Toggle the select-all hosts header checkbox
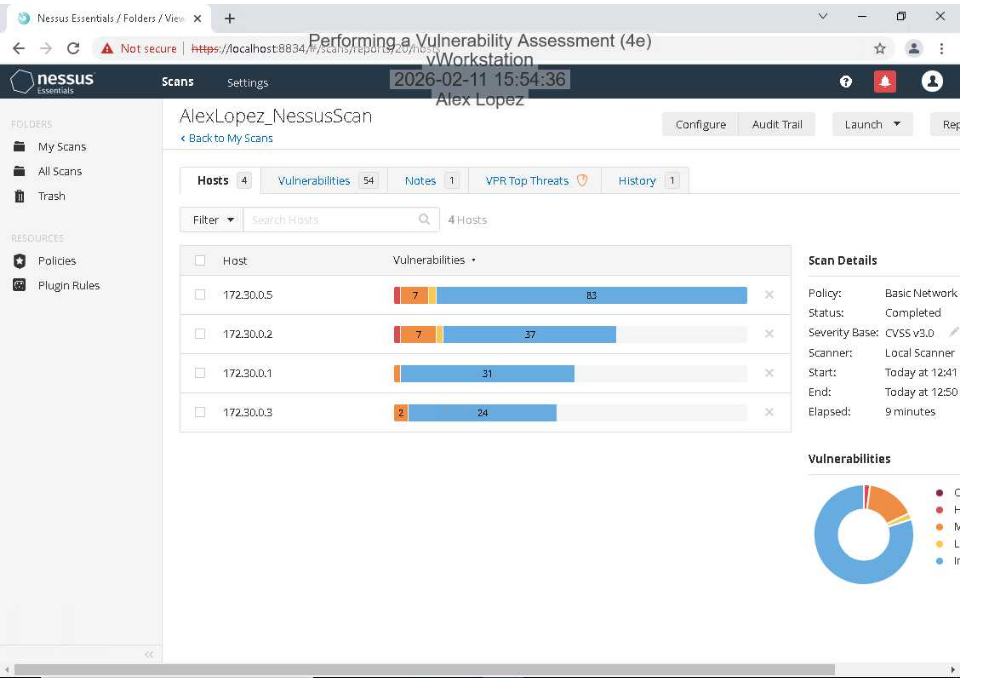 200,261
